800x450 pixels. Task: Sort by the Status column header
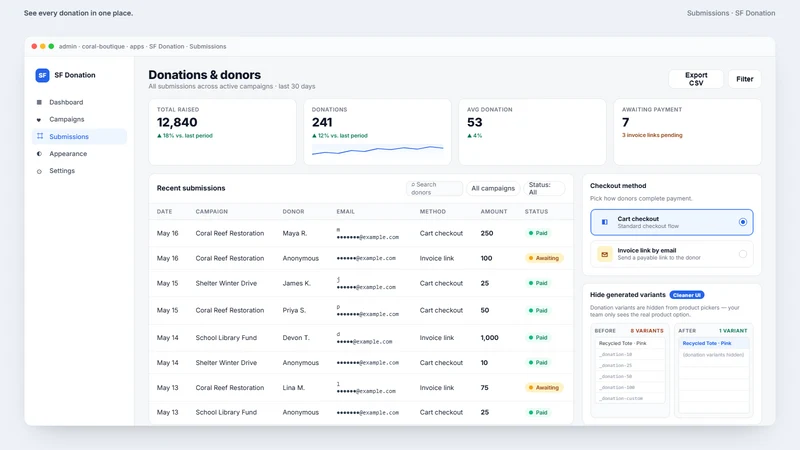(x=536, y=211)
